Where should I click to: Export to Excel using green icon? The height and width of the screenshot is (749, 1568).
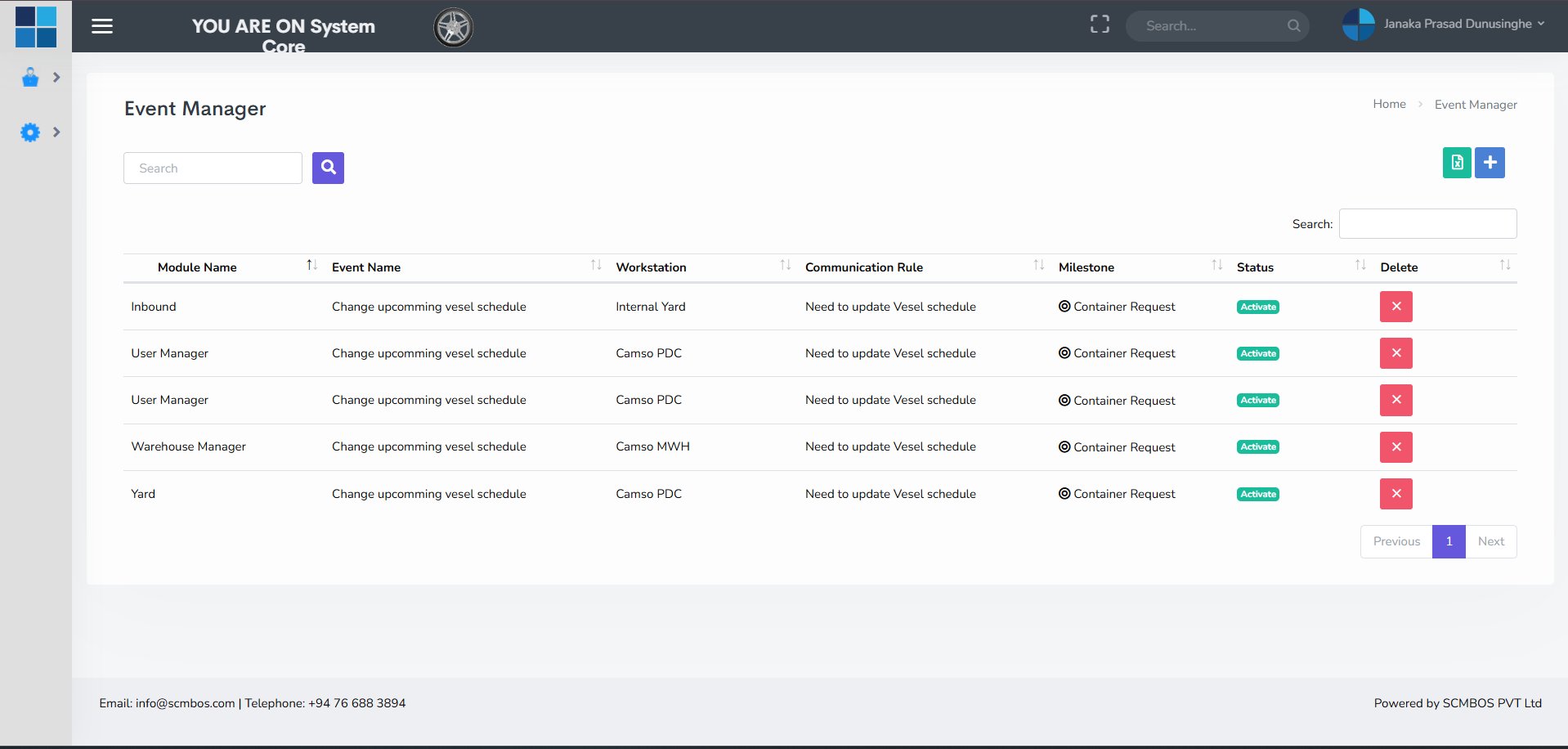point(1456,163)
